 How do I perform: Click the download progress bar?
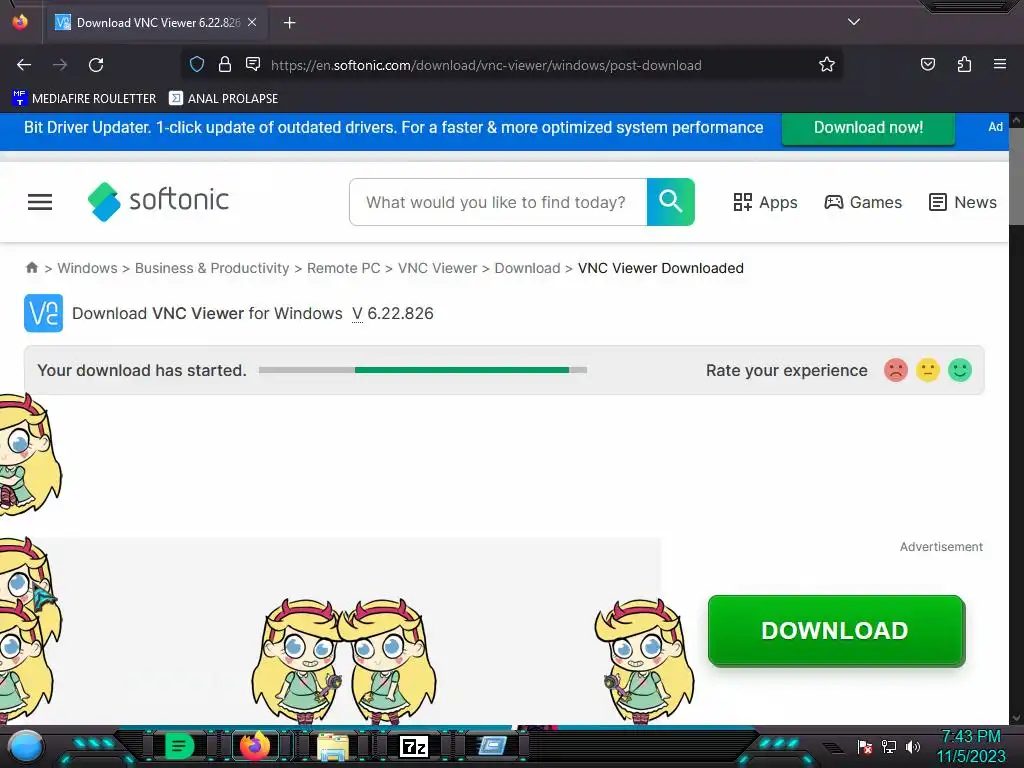point(423,370)
